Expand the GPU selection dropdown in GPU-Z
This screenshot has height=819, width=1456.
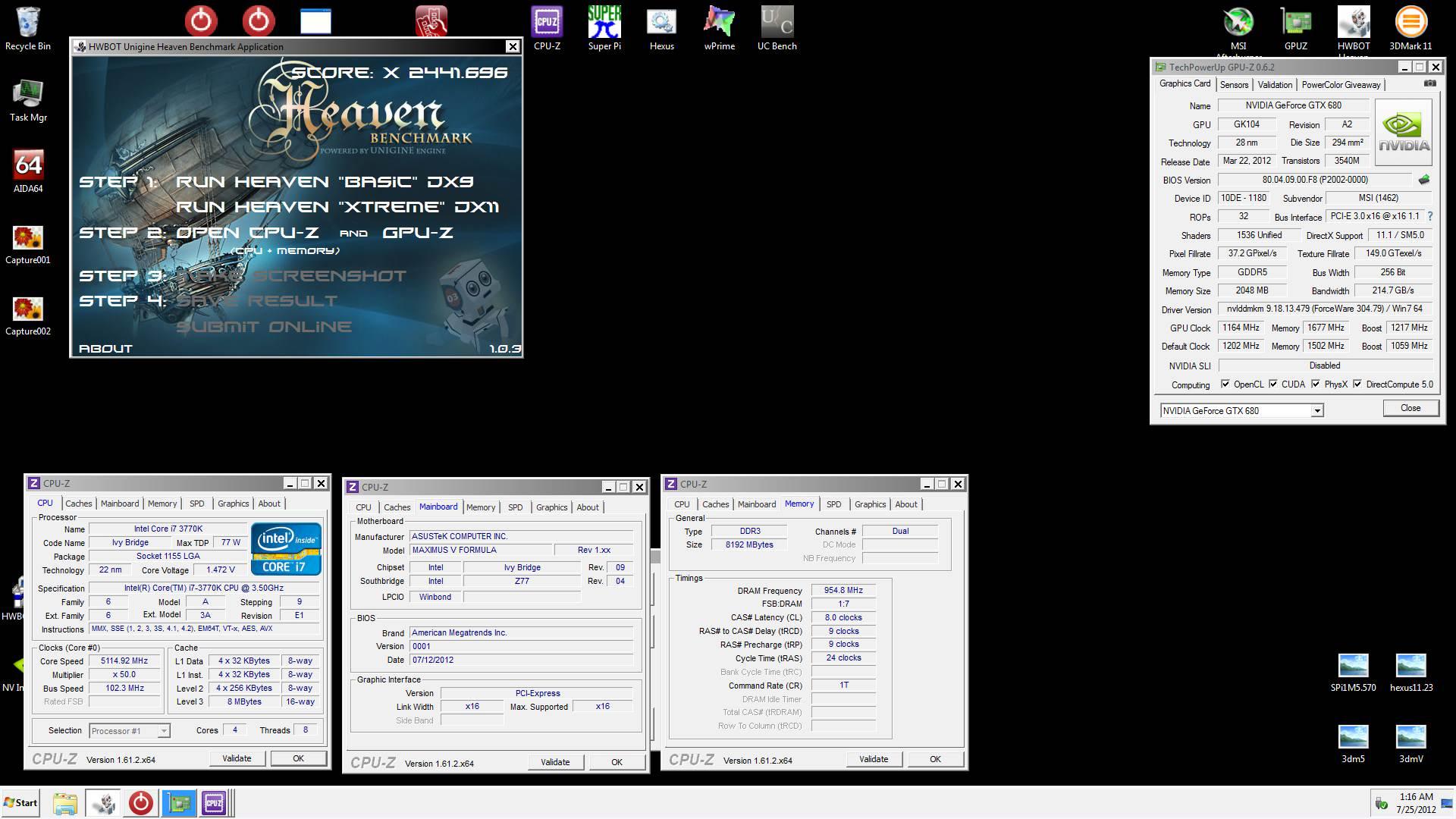pos(1317,411)
